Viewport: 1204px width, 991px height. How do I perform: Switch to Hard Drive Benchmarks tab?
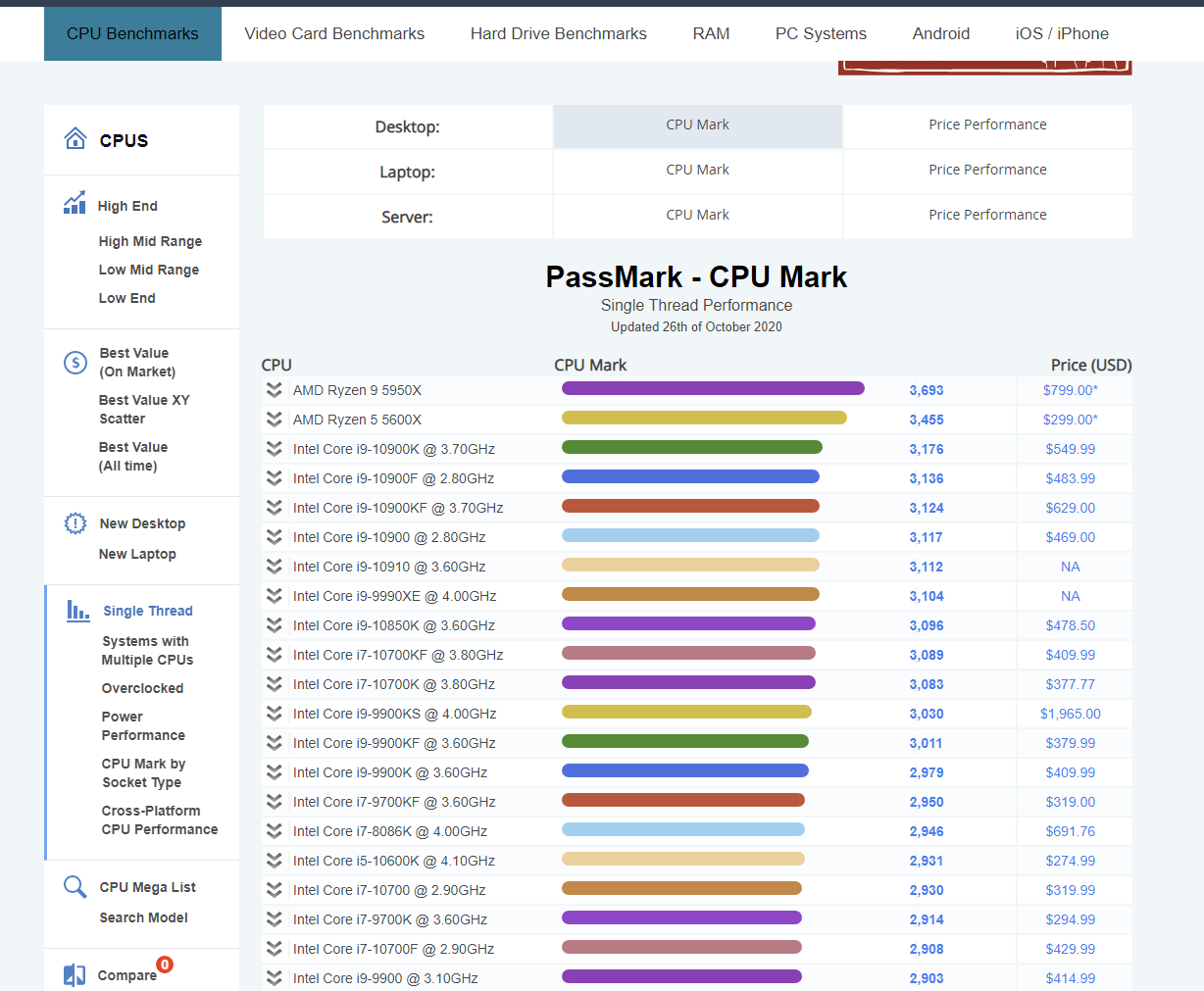pyautogui.click(x=558, y=33)
